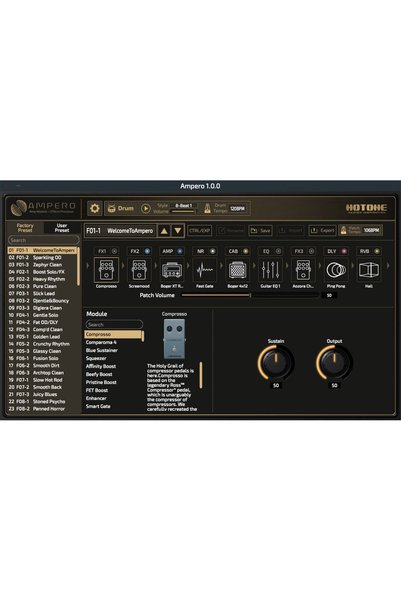Click the Export button
The height and width of the screenshot is (601, 401).
pyautogui.click(x=322, y=230)
